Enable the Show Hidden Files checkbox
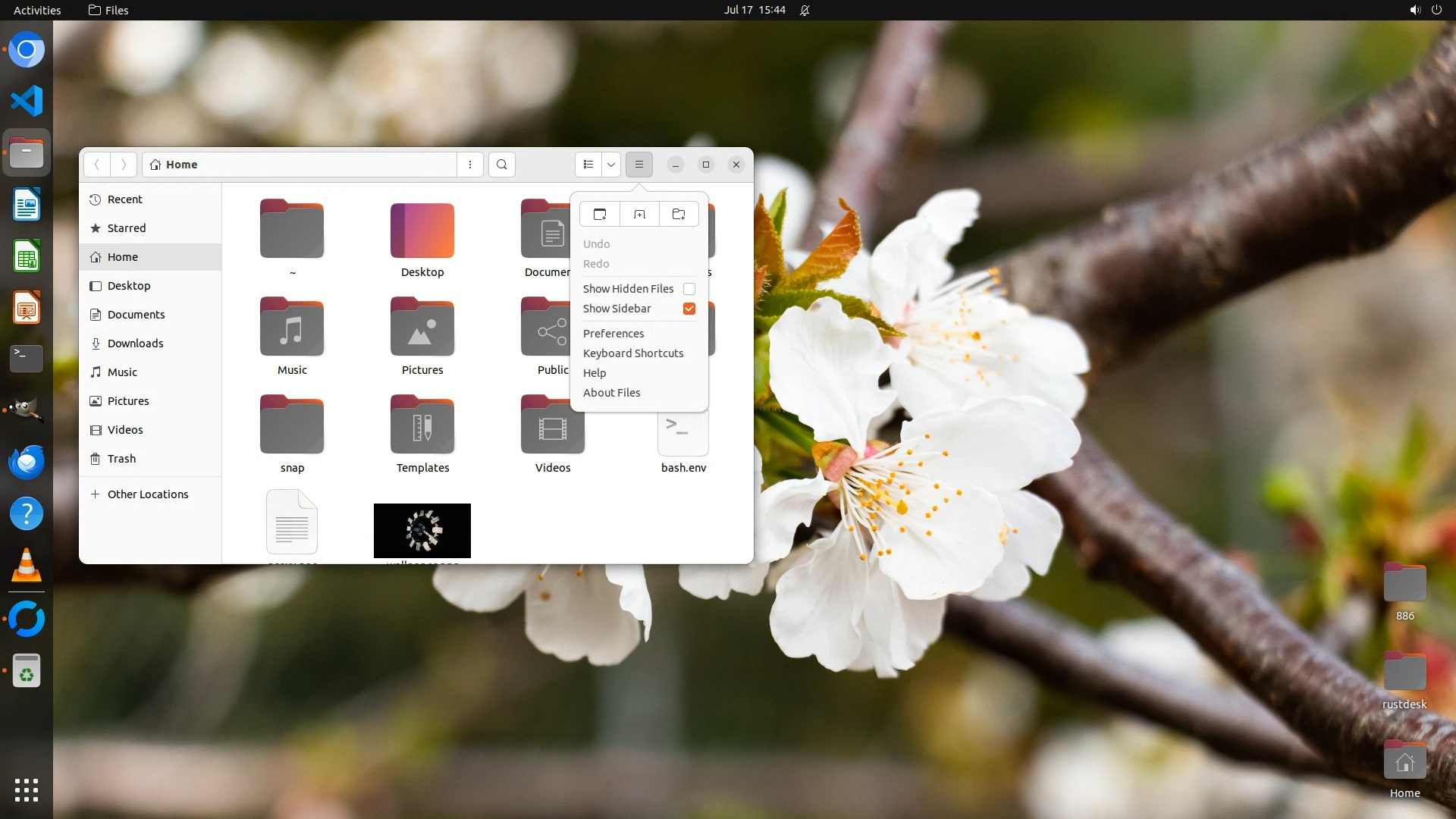This screenshot has width=1456, height=819. (689, 289)
